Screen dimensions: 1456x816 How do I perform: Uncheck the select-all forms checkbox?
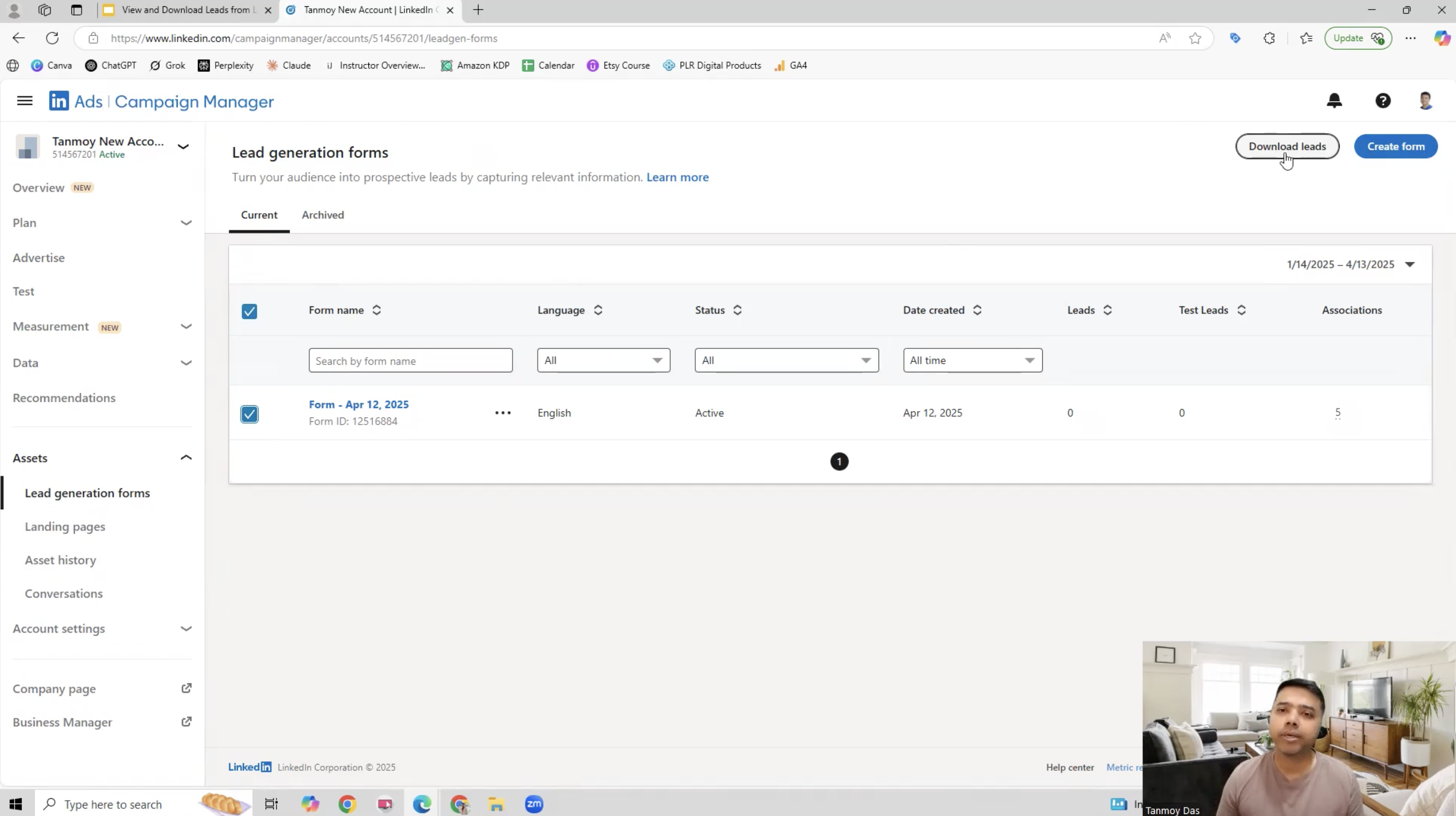(249, 311)
